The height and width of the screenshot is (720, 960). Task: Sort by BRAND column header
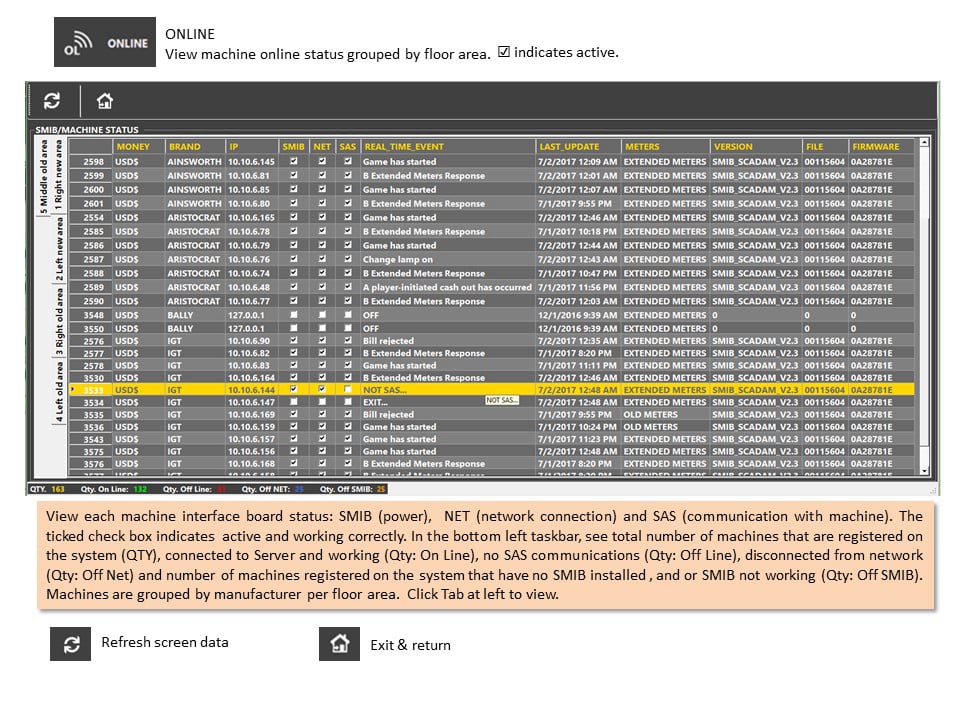(195, 146)
